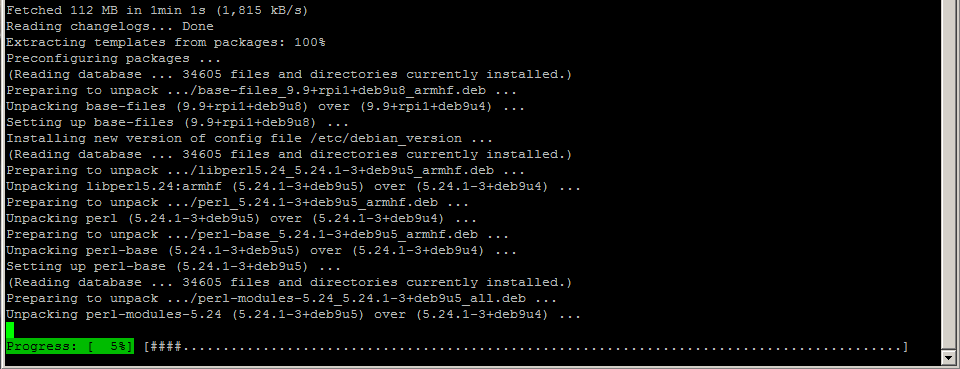960x369 pixels.
Task: Click the 'Fetched 112 MB' line
Action: tap(157, 10)
